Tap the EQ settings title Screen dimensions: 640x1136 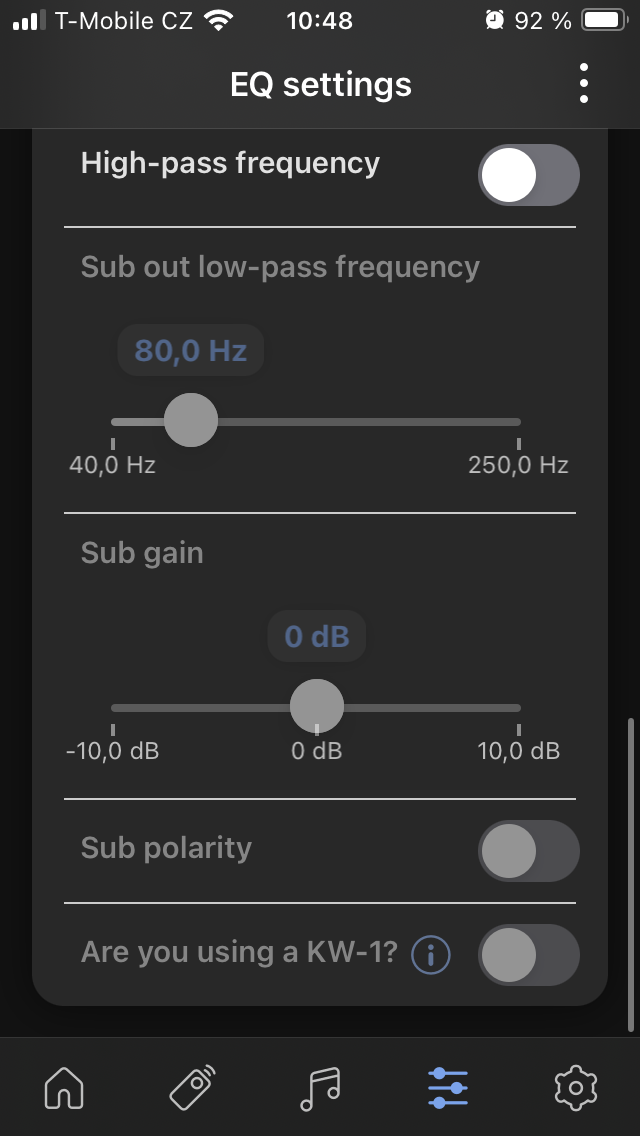coord(320,84)
